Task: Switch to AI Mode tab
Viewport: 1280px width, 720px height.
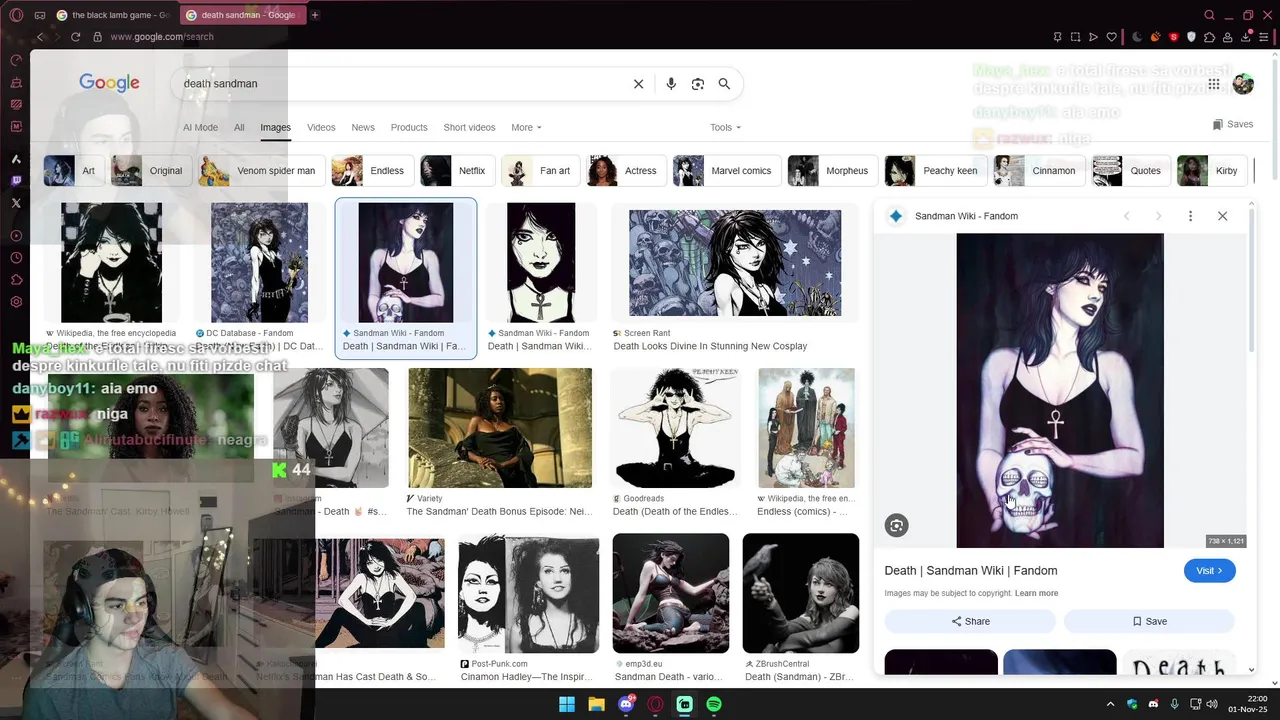Action: pos(200,128)
